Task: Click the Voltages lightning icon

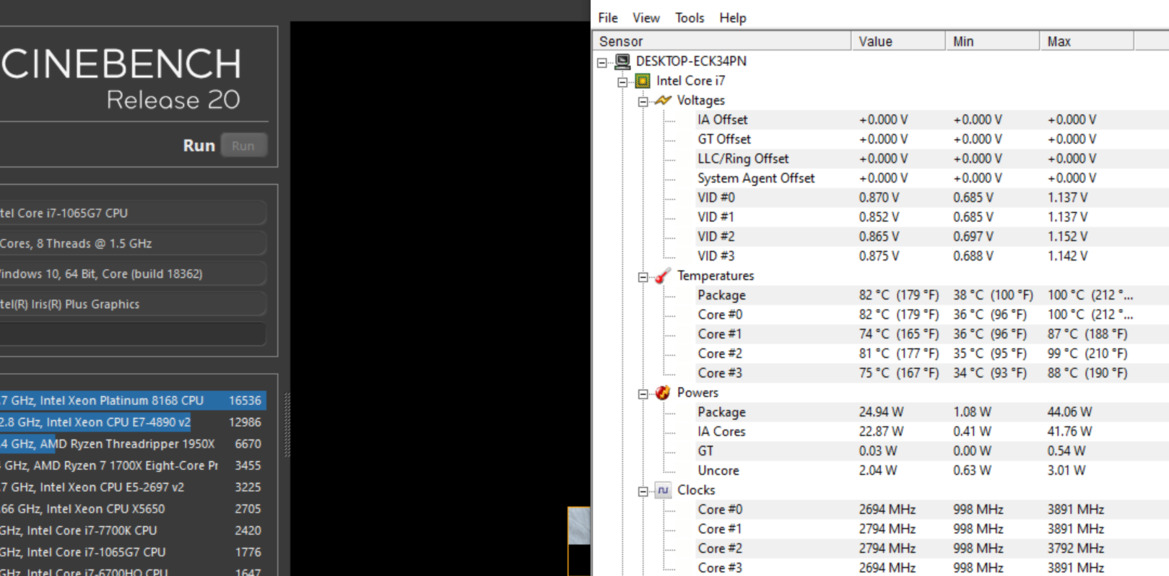Action: (x=662, y=101)
